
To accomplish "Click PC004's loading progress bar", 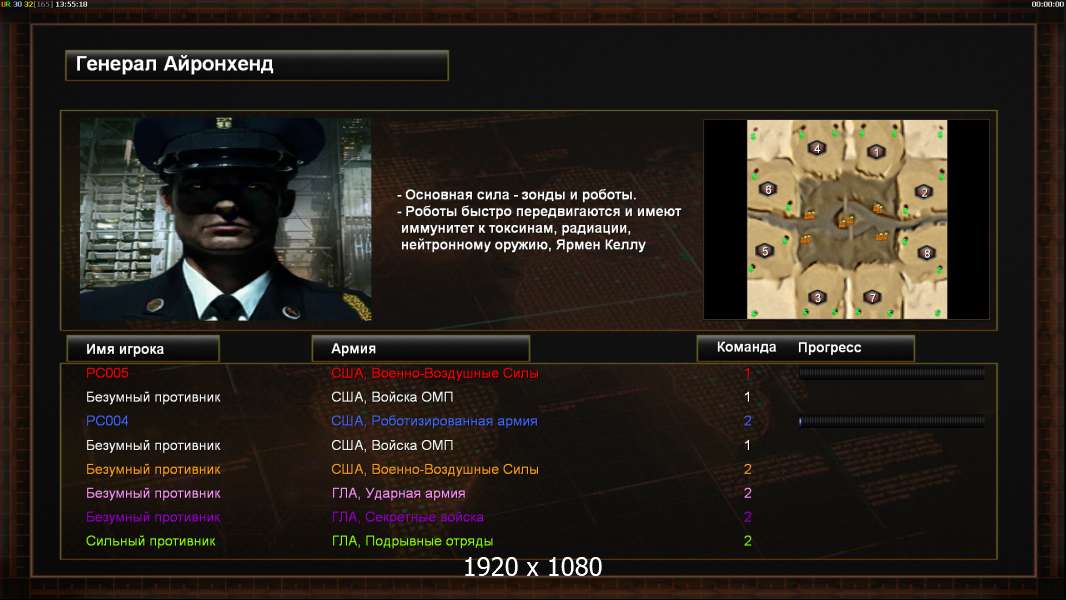I will [892, 421].
